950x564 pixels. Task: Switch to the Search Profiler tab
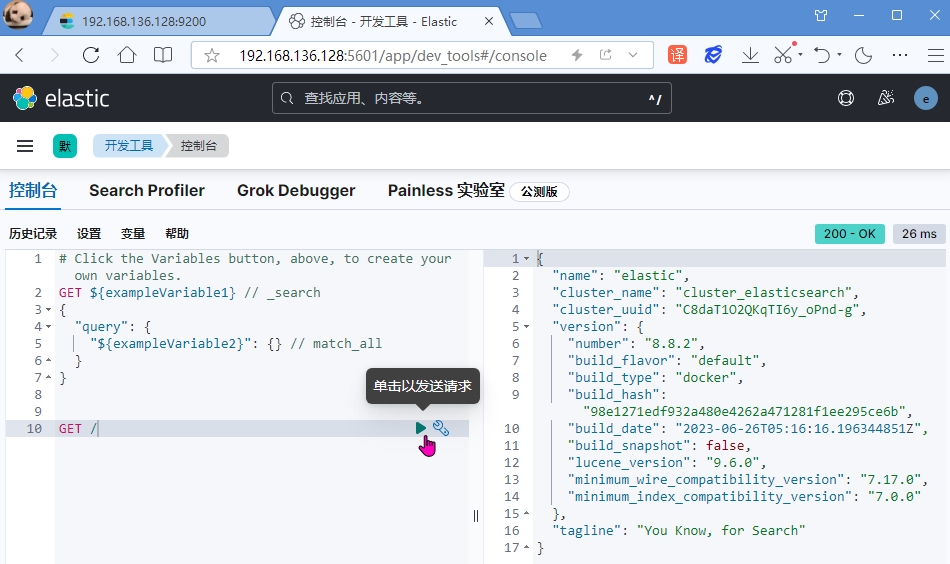tap(147, 190)
